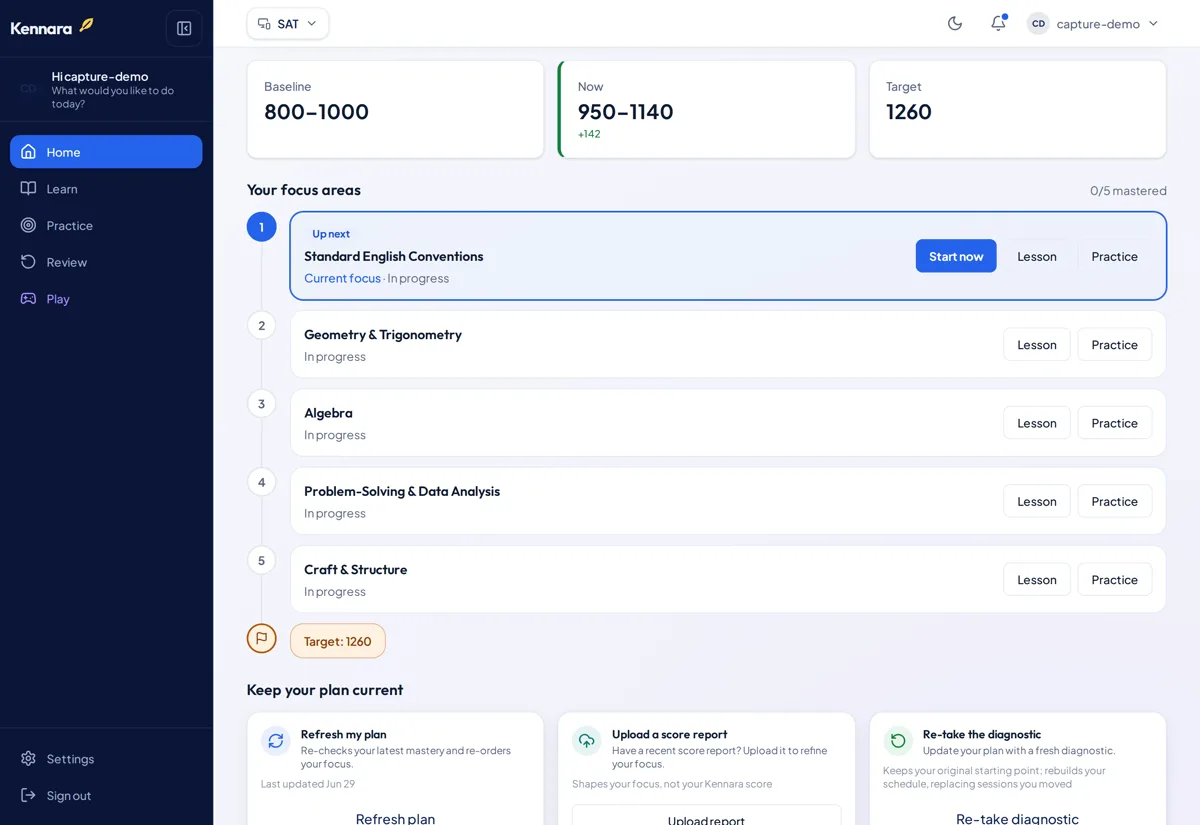1200x825 pixels.
Task: Click the Geometry & Trigonometry title
Action: [x=383, y=335]
